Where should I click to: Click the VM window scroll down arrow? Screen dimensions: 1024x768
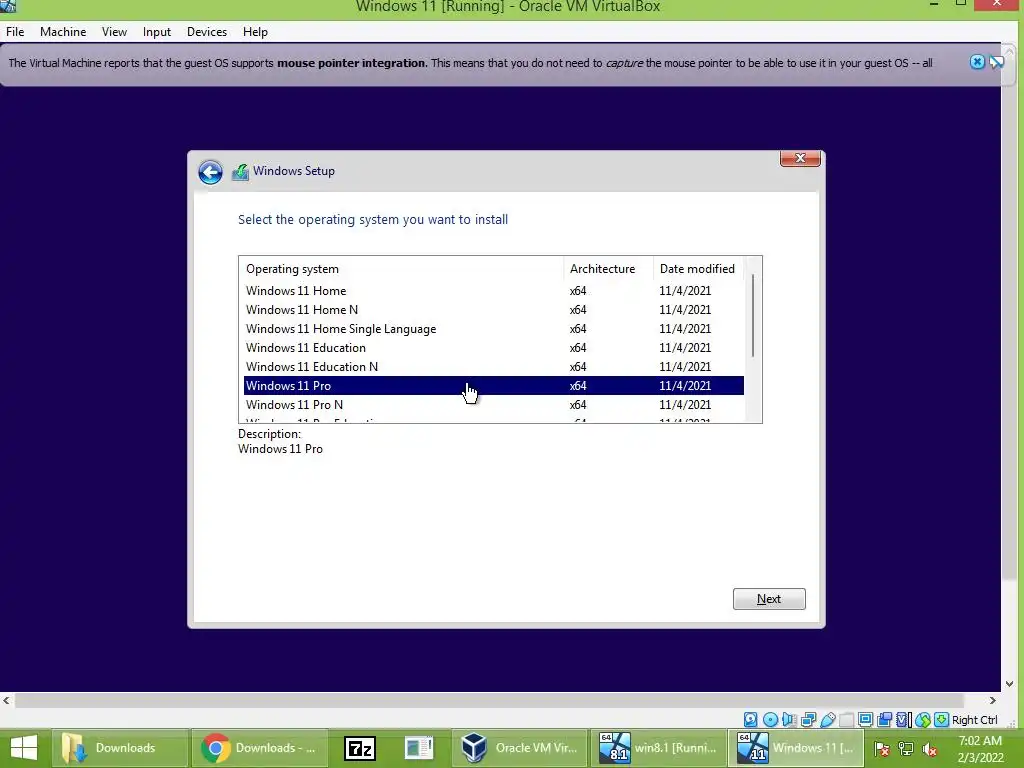point(1010,684)
